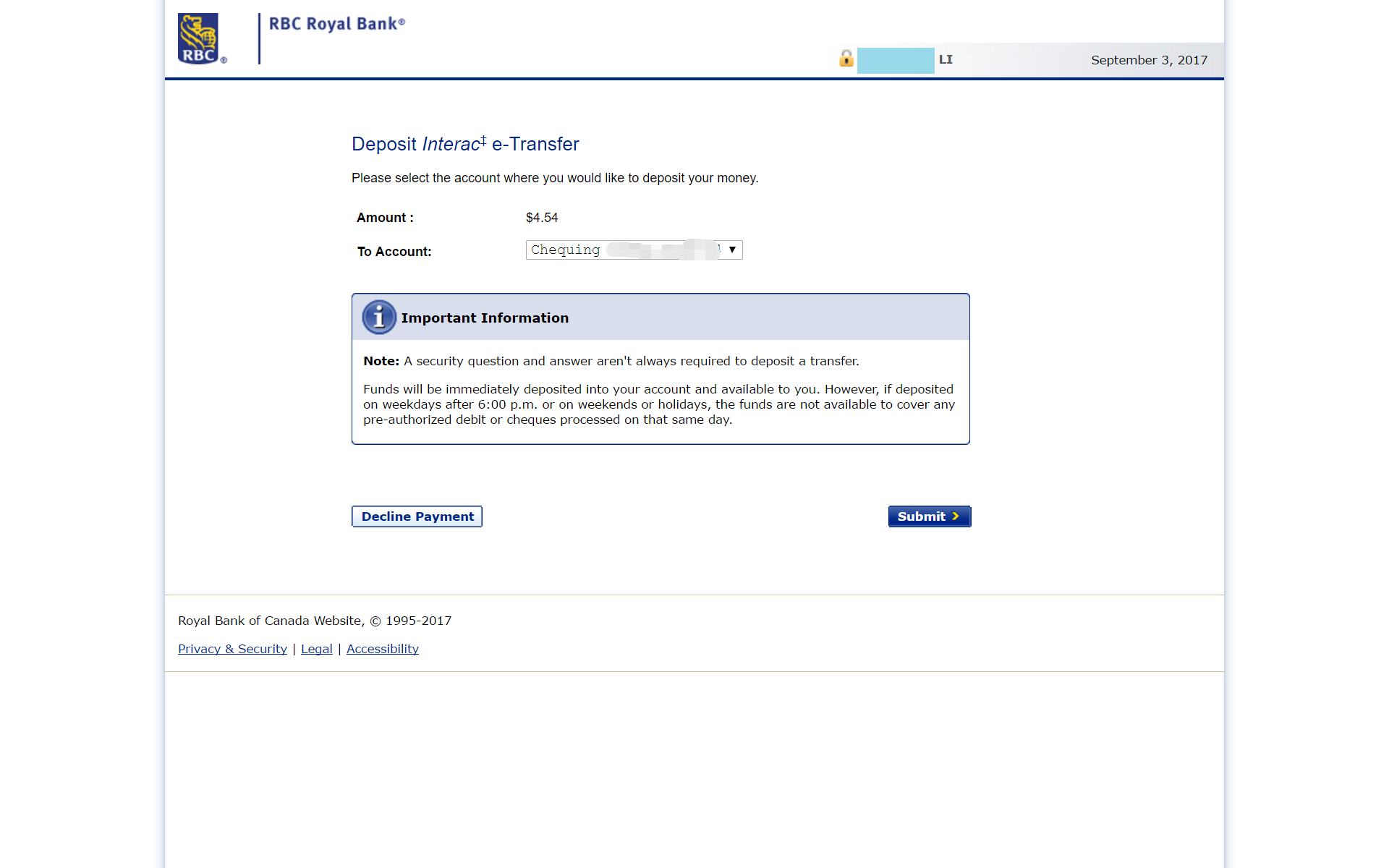Click the Important Information heading
1389x868 pixels.
point(485,318)
